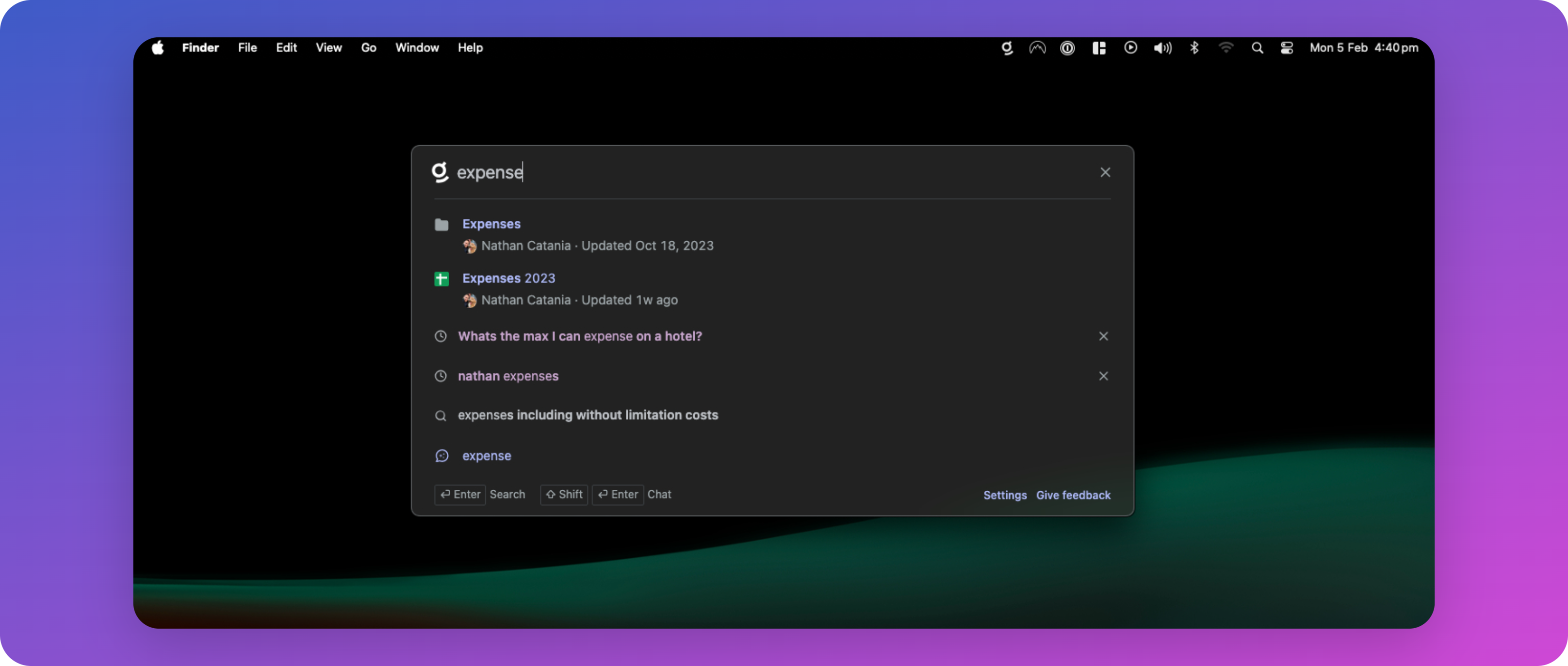Open Control Center icon
Viewport: 1568px width, 666px height.
[1286, 48]
